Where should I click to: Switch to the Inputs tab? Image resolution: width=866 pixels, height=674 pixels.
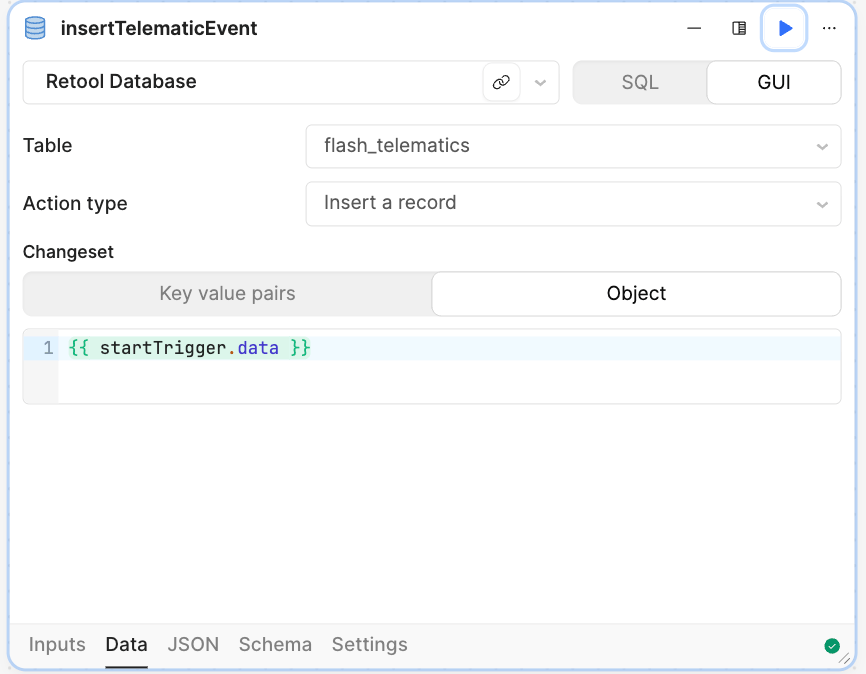click(57, 645)
